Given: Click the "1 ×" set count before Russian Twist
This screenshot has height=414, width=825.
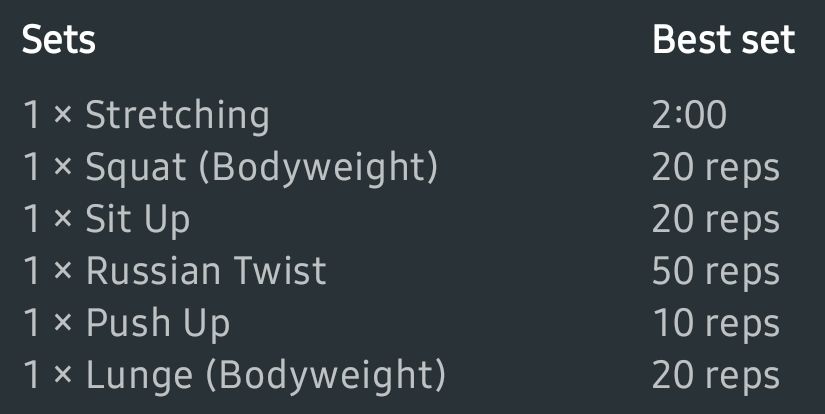Looking at the screenshot, I should click(x=47, y=271).
